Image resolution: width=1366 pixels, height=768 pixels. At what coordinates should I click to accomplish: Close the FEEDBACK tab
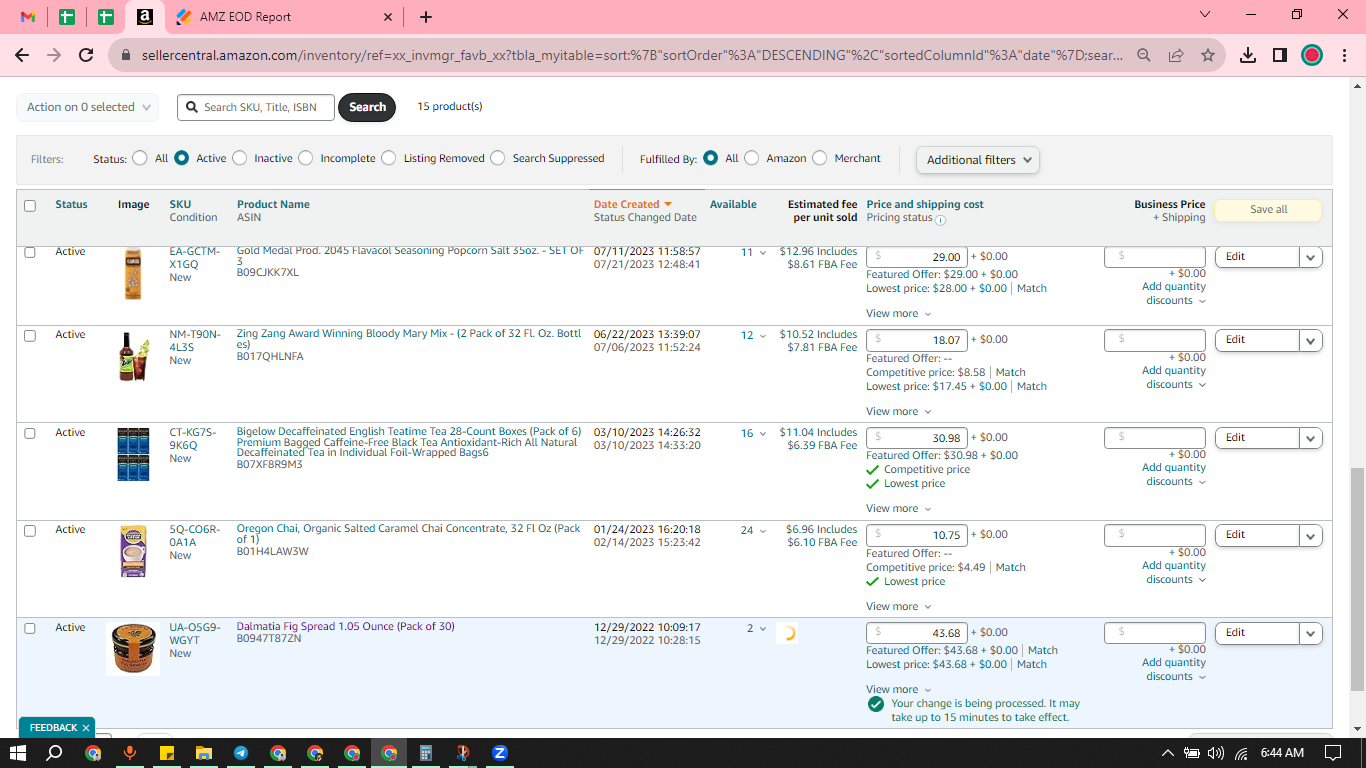(x=86, y=728)
